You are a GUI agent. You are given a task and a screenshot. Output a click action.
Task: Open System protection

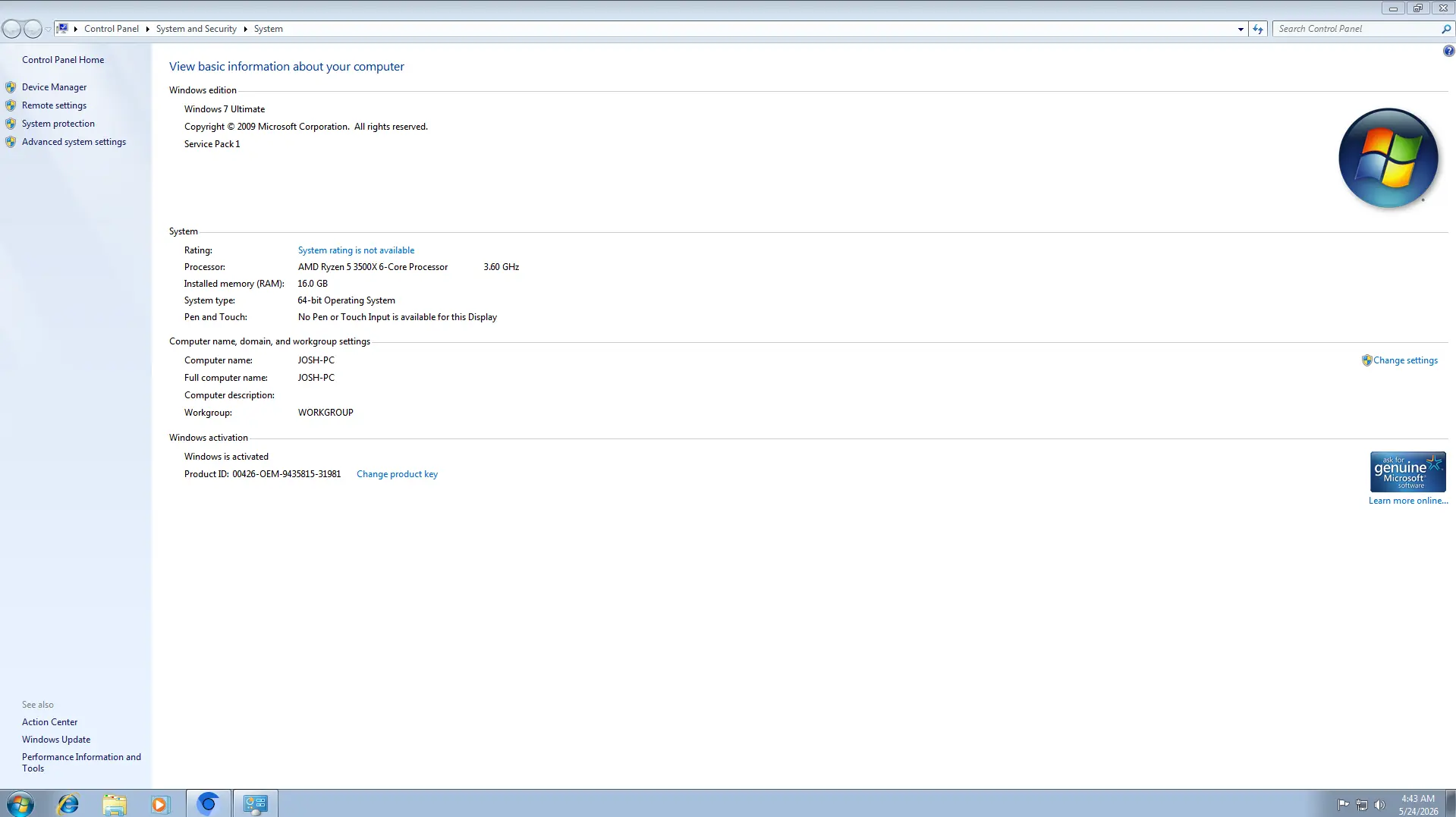(58, 124)
